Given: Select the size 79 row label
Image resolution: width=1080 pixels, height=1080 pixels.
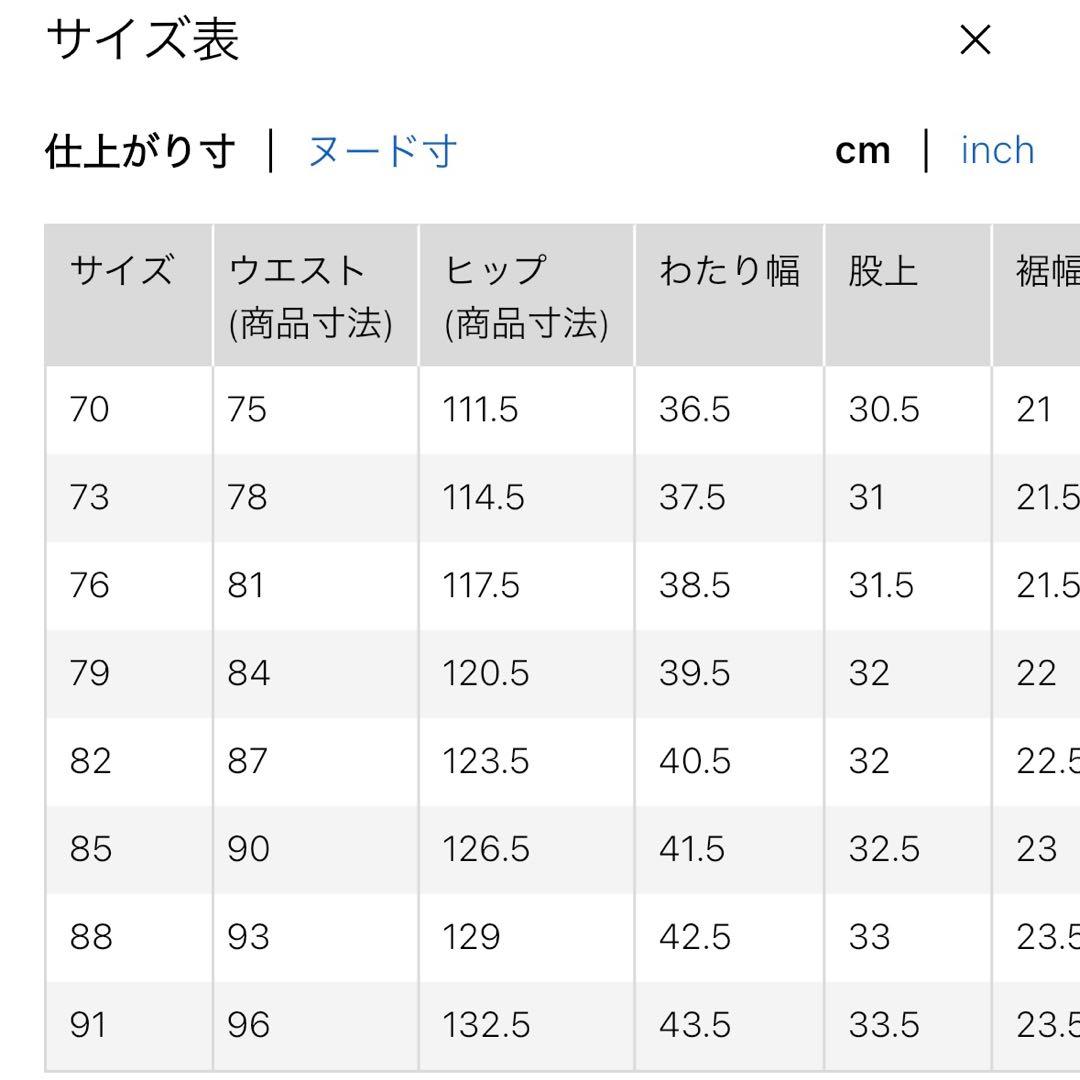Looking at the screenshot, I should click(90, 673).
